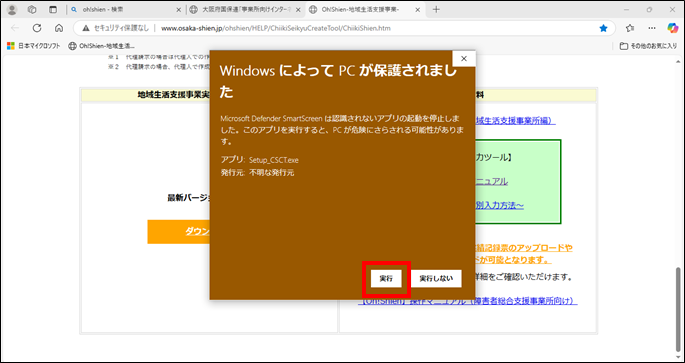
Task: Open the OhlShien-地域生活 bookmark
Action: pos(102,46)
